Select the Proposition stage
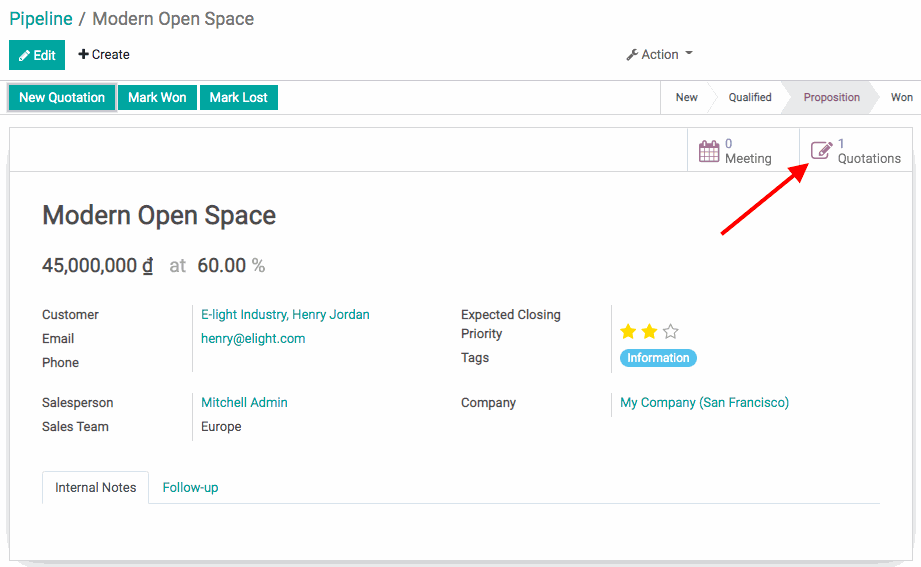This screenshot has width=921, height=567. pyautogui.click(x=831, y=97)
